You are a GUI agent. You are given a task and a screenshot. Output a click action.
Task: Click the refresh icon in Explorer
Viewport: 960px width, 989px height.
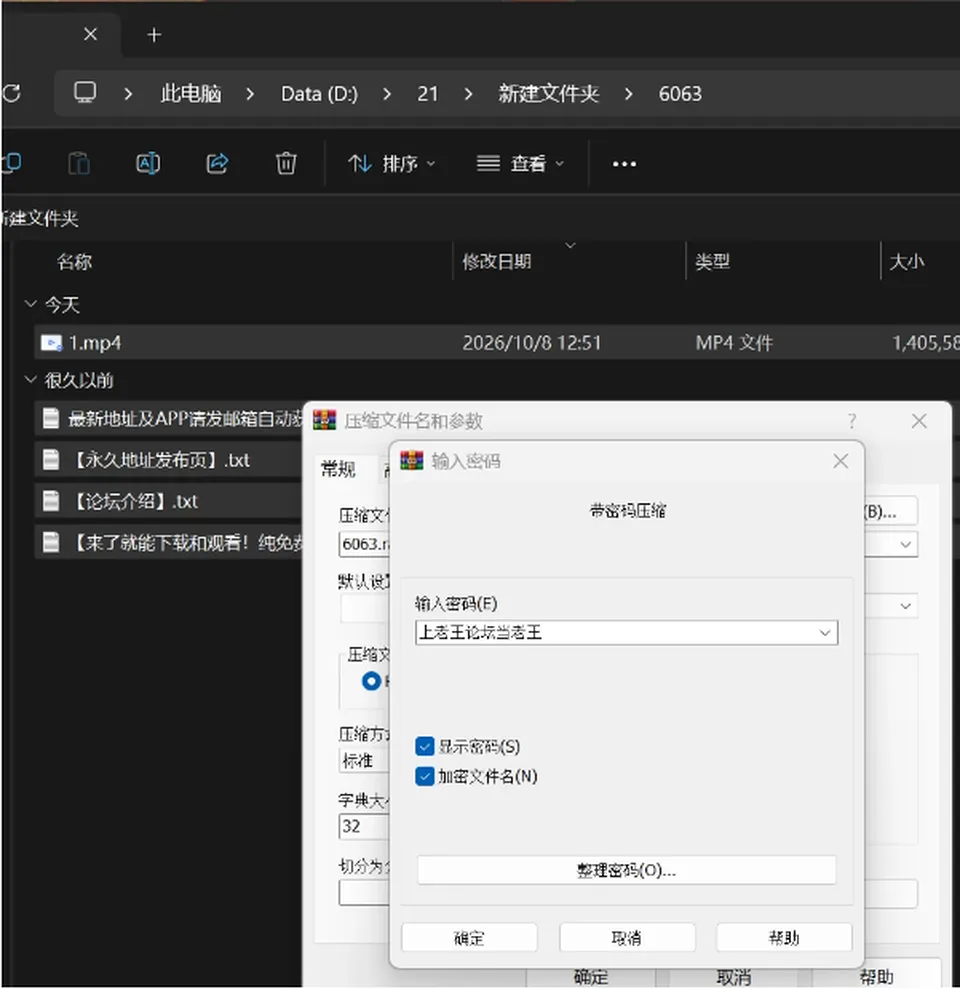tap(12, 93)
